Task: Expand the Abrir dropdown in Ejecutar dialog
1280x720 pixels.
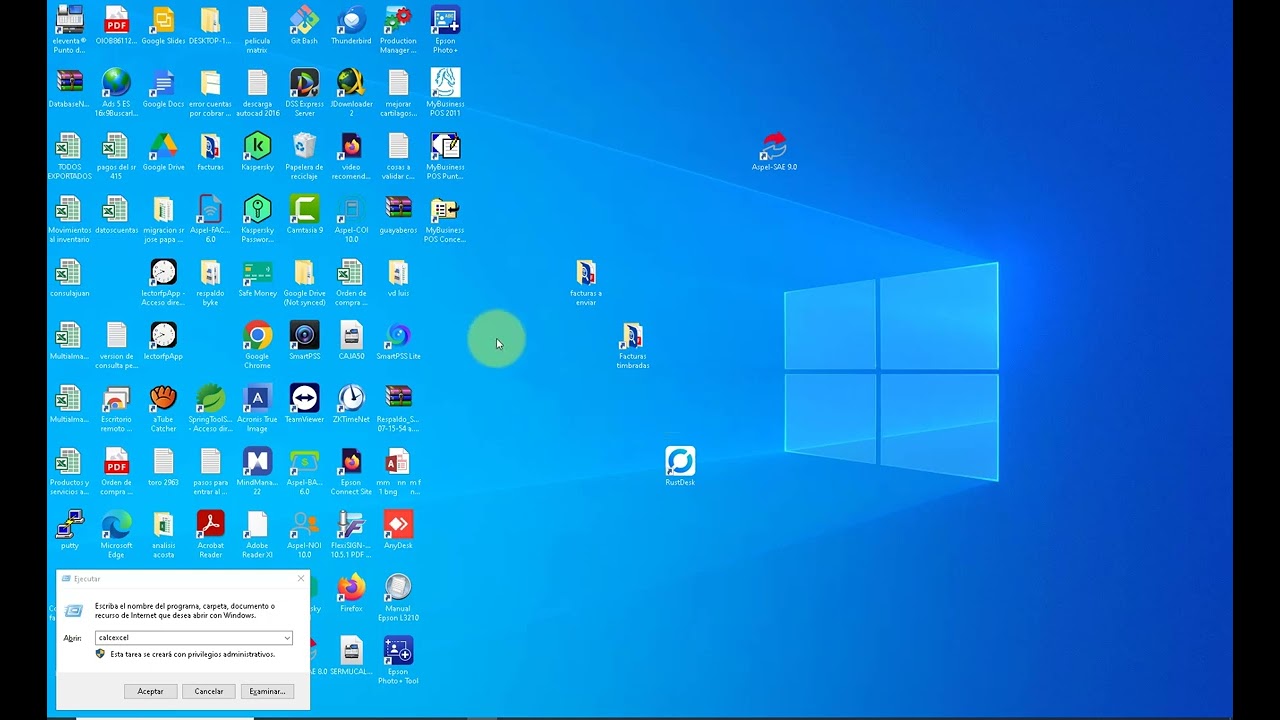Action: tap(287, 638)
